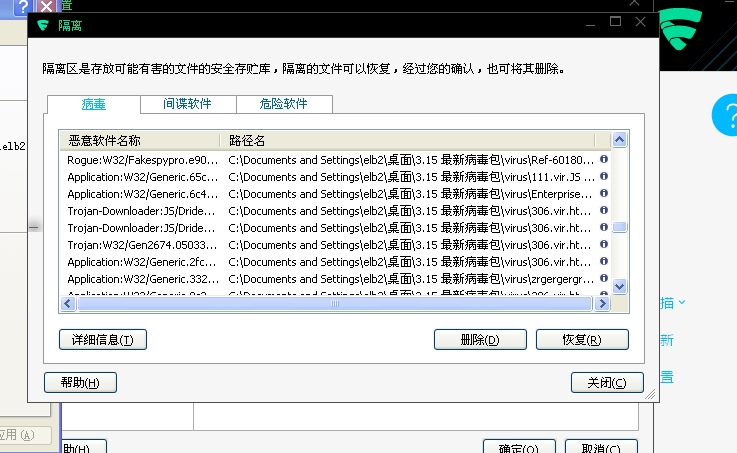Sort by the 恶意软件名称 column header

point(138,140)
